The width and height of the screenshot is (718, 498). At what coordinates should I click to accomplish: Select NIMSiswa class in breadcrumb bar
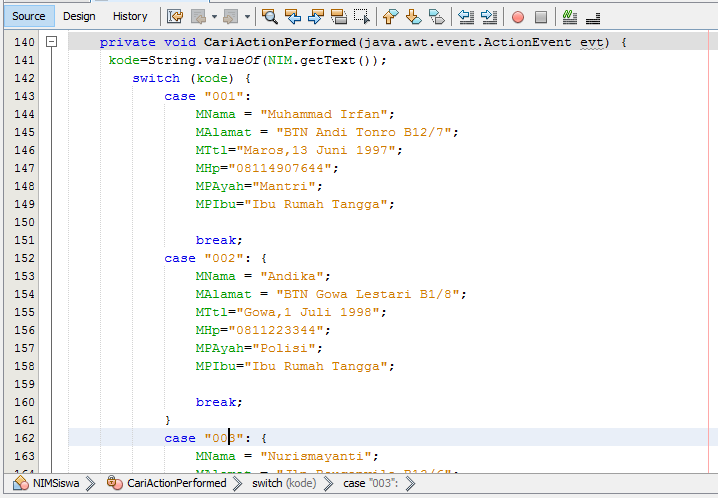(55, 483)
